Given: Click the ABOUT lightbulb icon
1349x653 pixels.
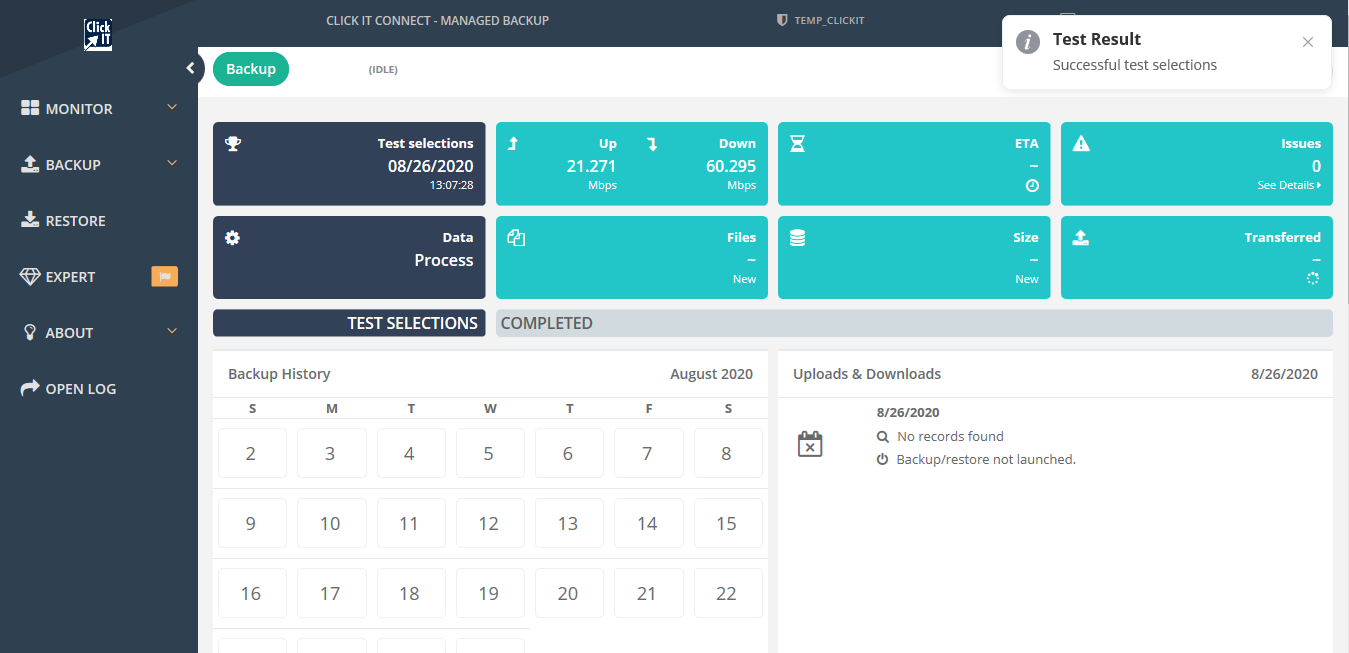Looking at the screenshot, I should tap(30, 332).
